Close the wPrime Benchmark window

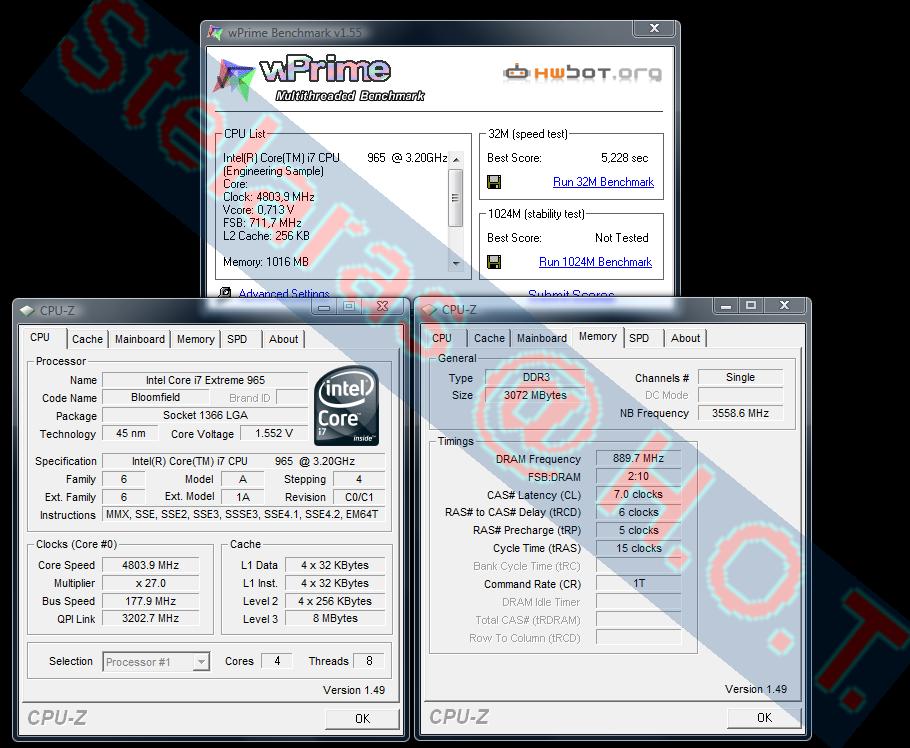pyautogui.click(x=654, y=28)
